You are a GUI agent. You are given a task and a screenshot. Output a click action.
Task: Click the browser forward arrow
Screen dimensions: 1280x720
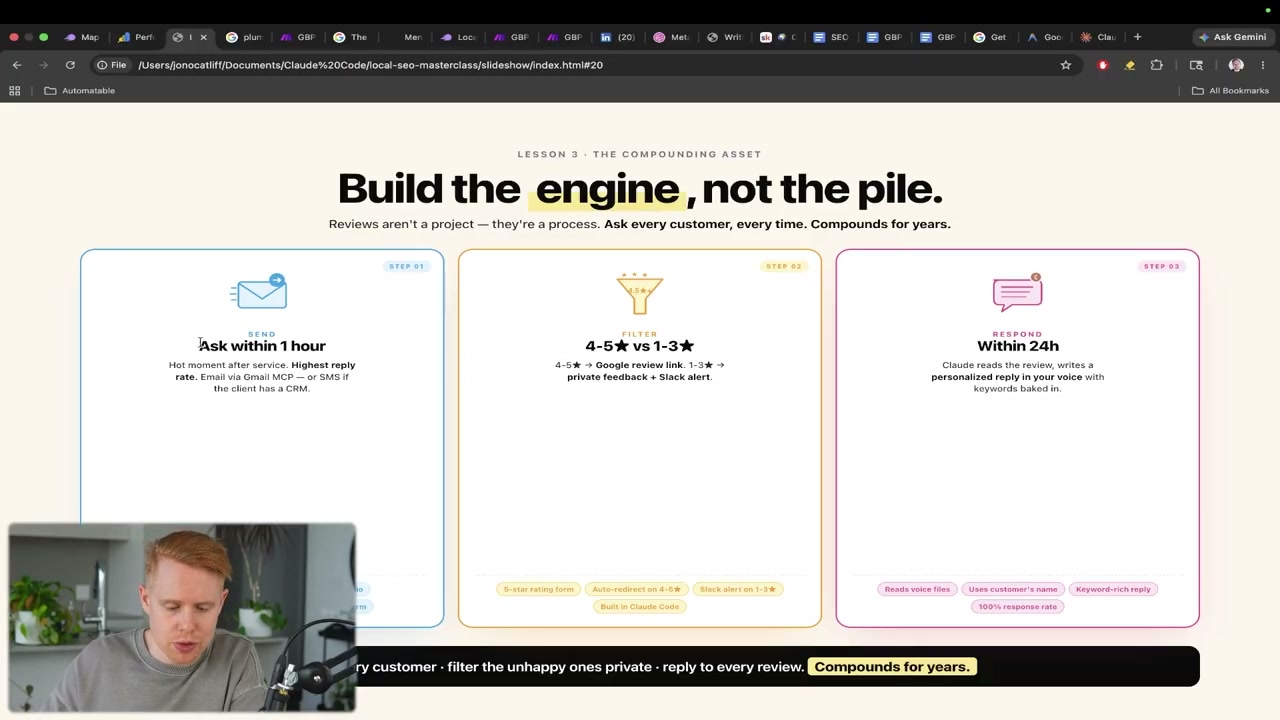43,65
